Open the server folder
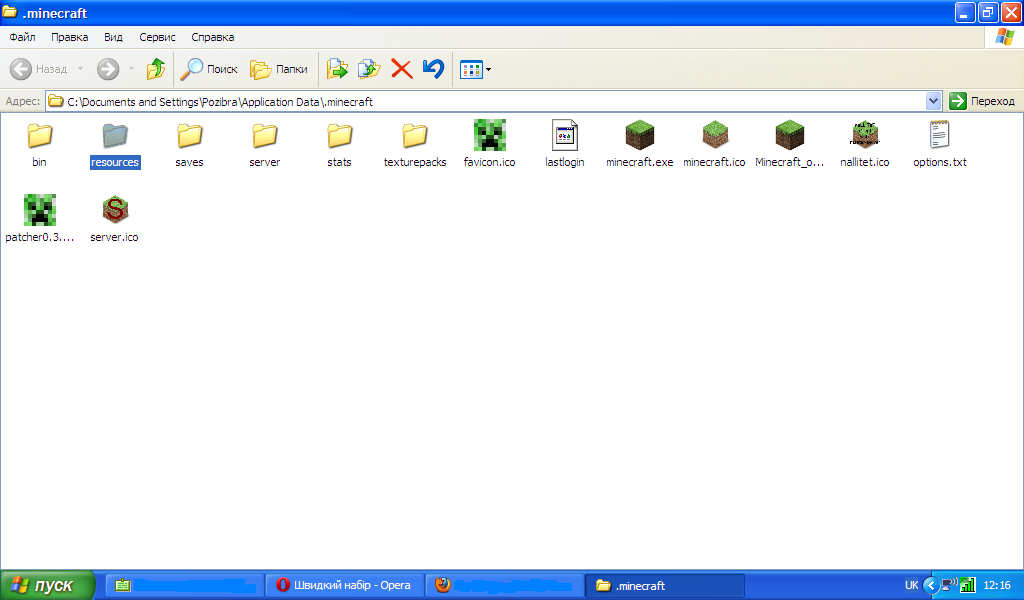Image resolution: width=1024 pixels, height=600 pixels. click(264, 136)
